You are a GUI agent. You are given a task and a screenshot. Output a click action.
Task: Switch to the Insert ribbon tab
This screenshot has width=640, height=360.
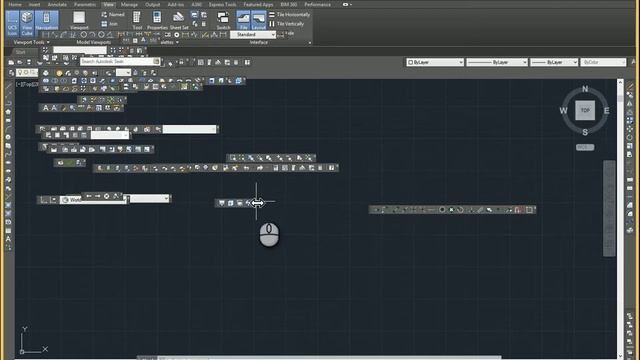point(34,4)
